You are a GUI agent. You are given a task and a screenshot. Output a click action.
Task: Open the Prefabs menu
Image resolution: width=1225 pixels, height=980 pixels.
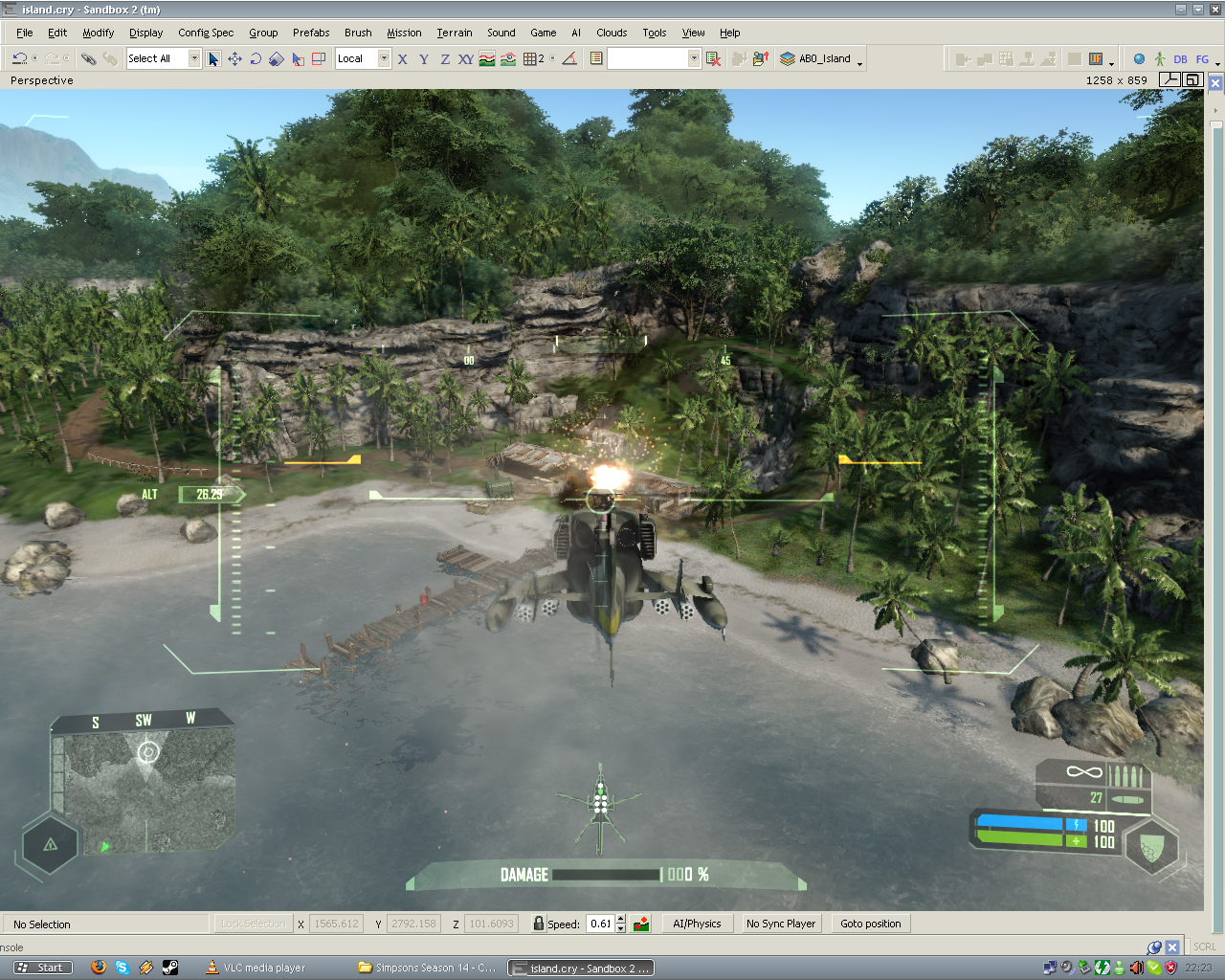tap(311, 33)
